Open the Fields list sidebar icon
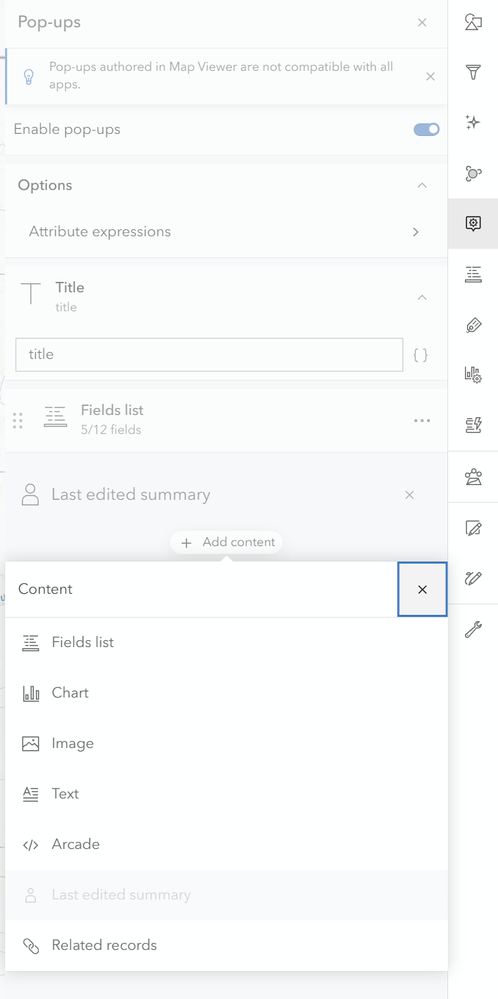The image size is (498, 999). 473,274
